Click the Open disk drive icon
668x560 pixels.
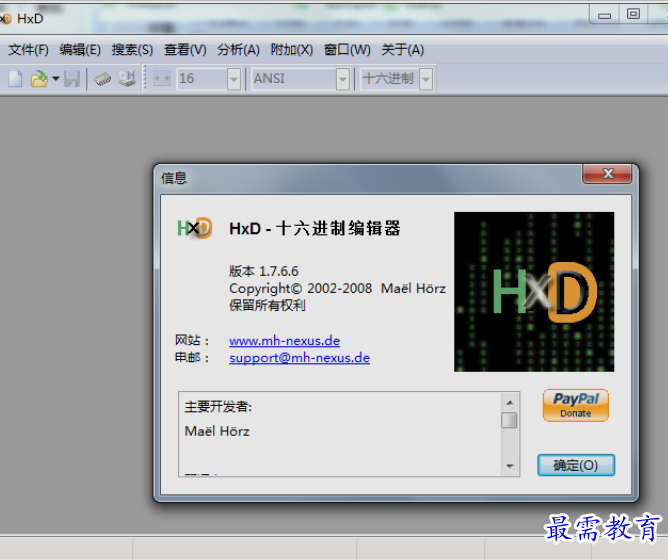127,79
